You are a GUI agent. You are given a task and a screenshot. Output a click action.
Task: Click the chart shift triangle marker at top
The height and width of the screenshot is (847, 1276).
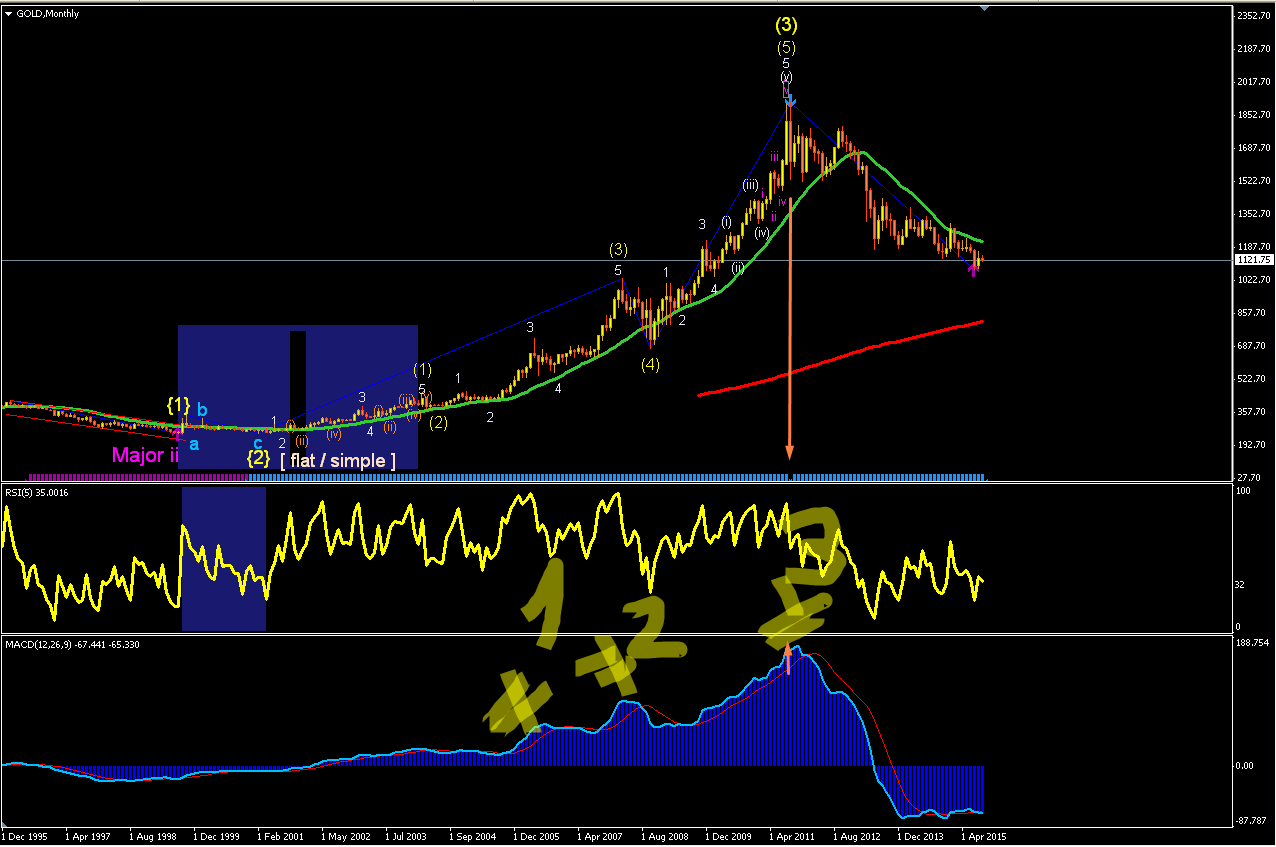pyautogui.click(x=984, y=8)
